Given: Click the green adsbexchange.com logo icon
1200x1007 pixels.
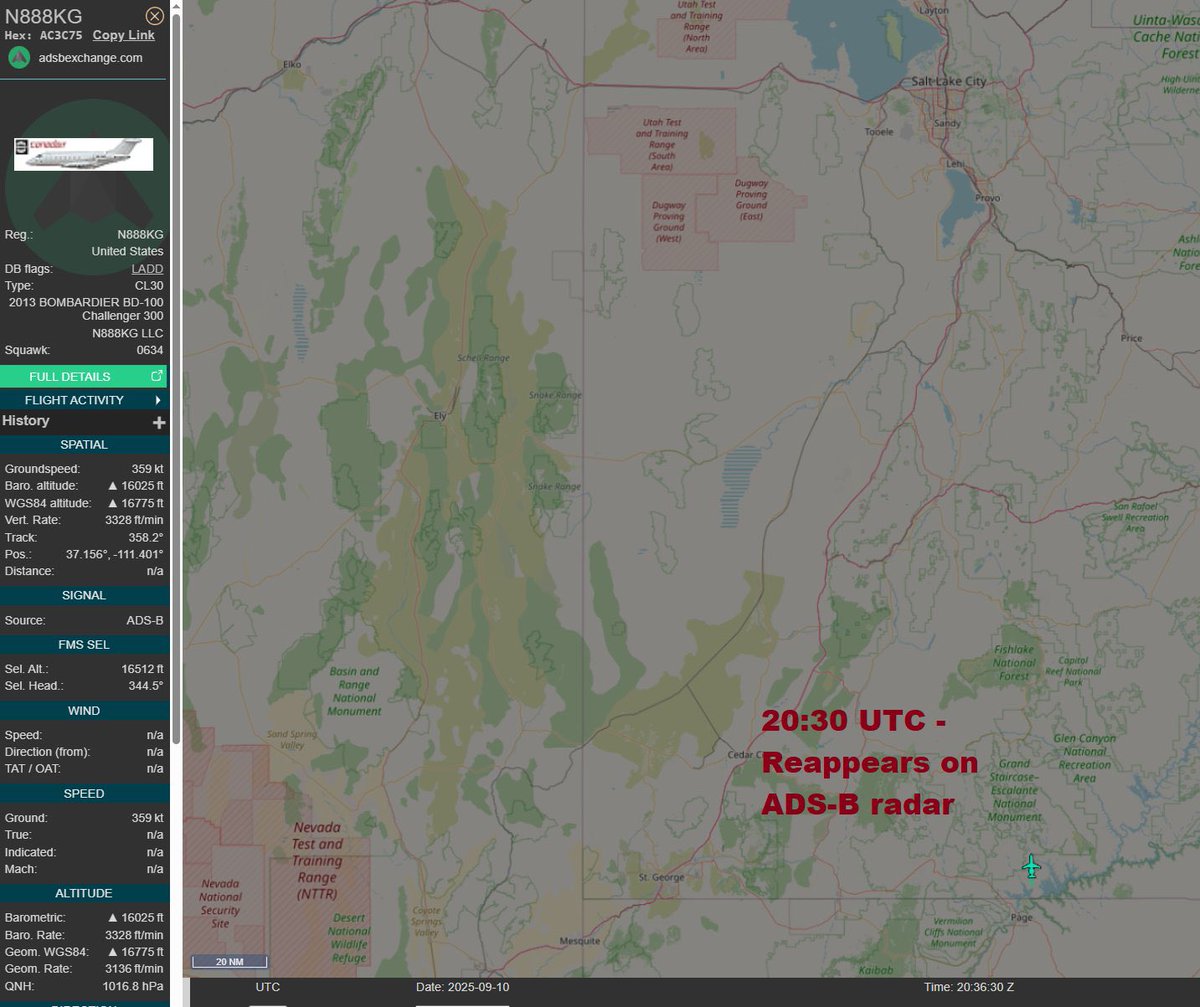Looking at the screenshot, I should point(18,58).
